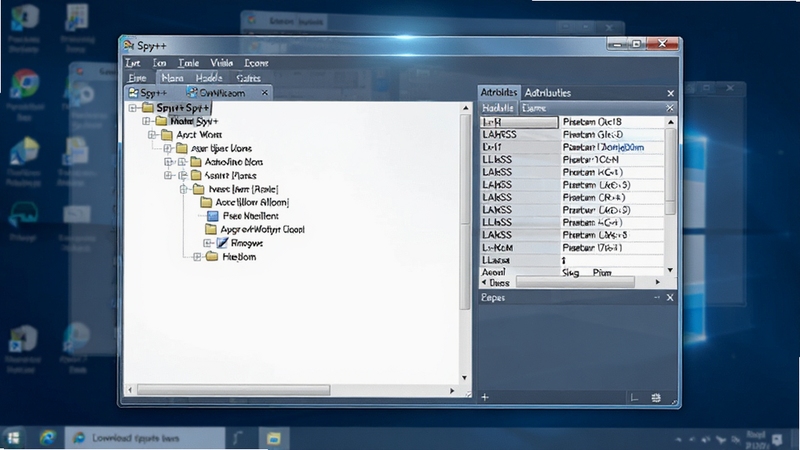The image size is (800, 450).
Task: Open Internet Explorer from the taskbar
Action: (x=48, y=438)
